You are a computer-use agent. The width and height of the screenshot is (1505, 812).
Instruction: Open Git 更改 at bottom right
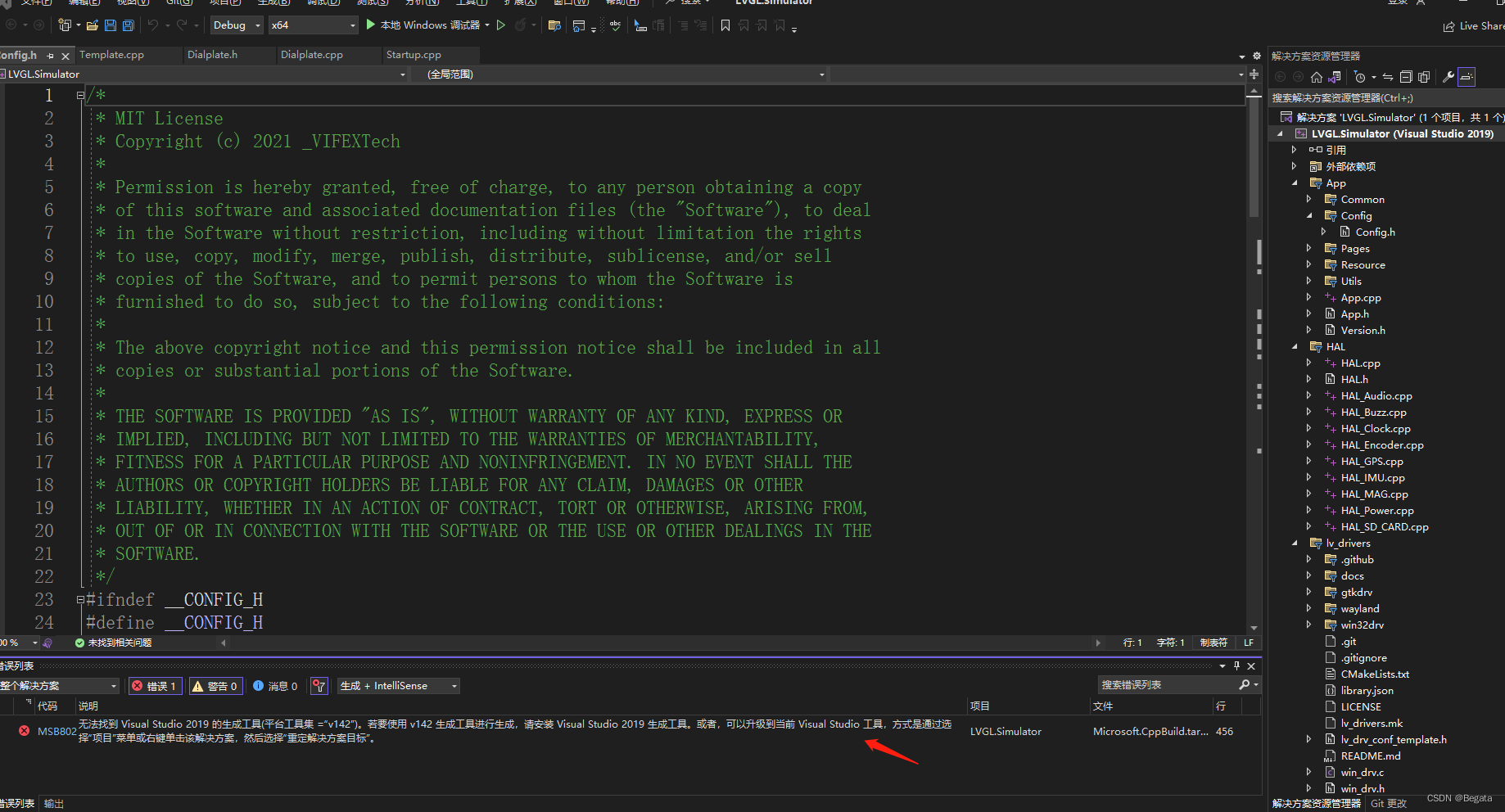point(1388,803)
